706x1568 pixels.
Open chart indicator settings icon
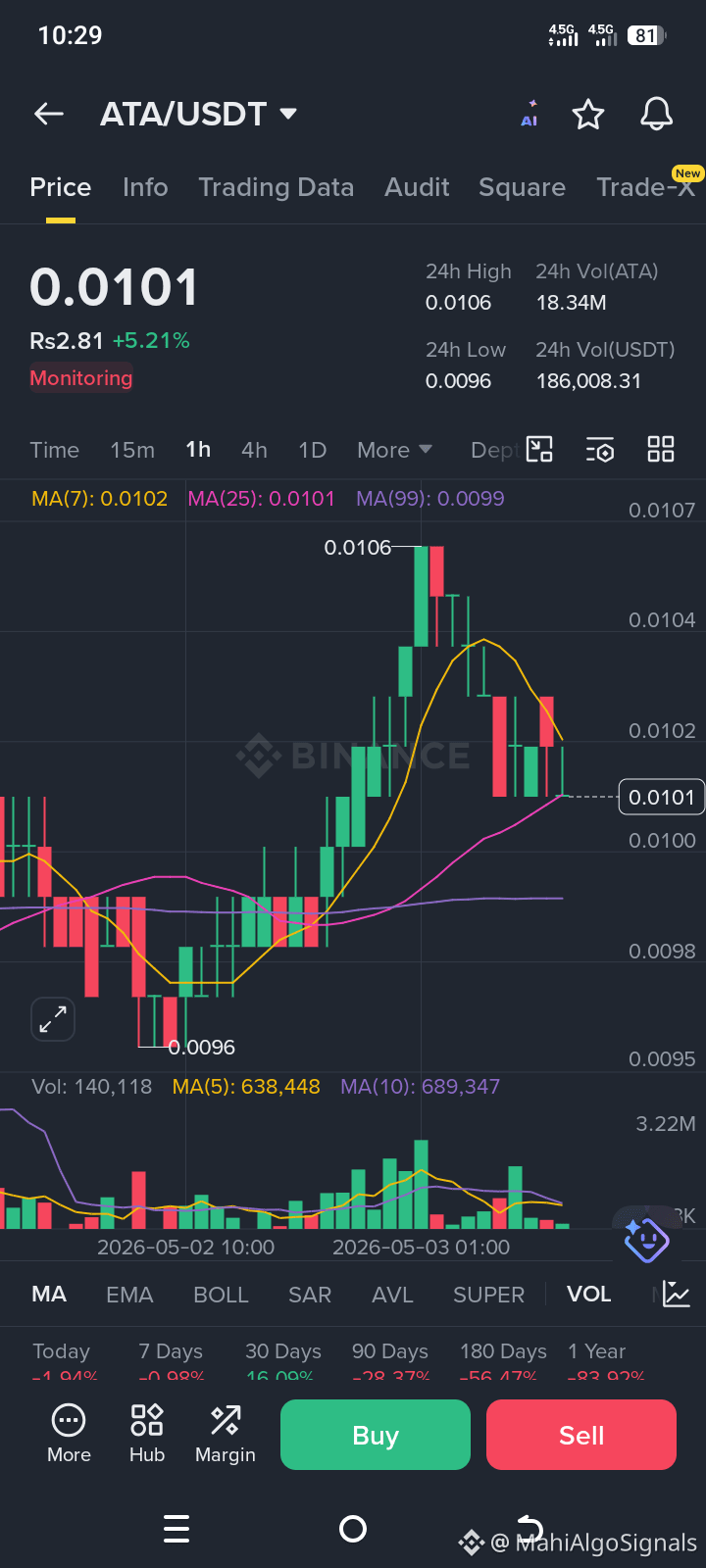point(600,450)
